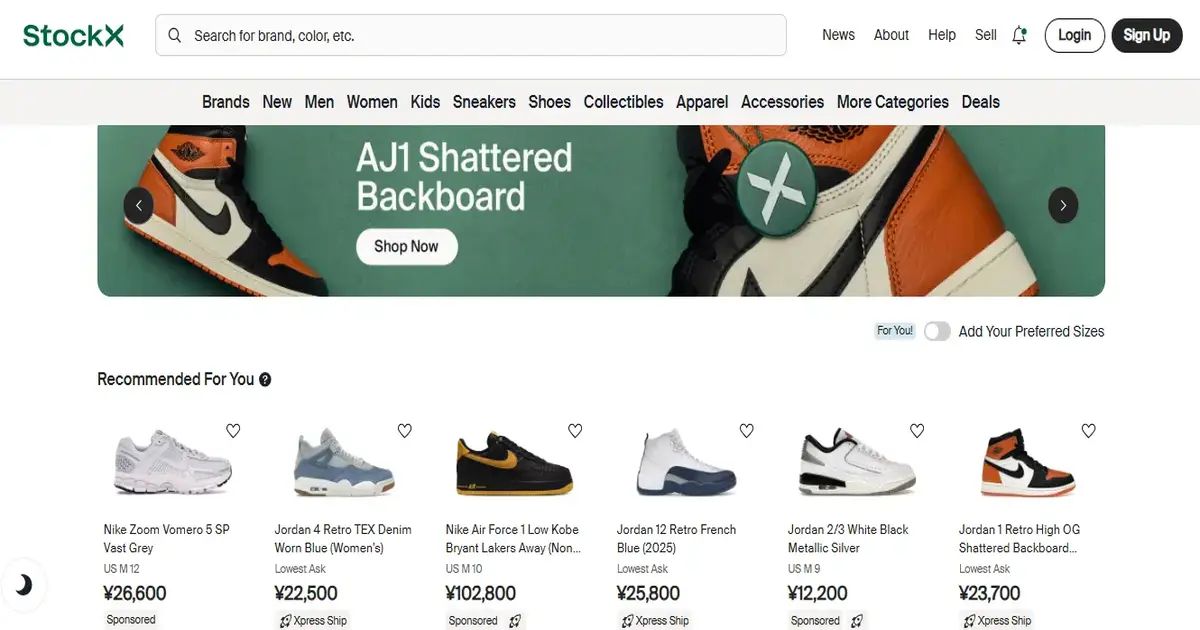Enable Add Your Preferred Sizes switch
Viewport: 1200px width, 630px height.
937,331
